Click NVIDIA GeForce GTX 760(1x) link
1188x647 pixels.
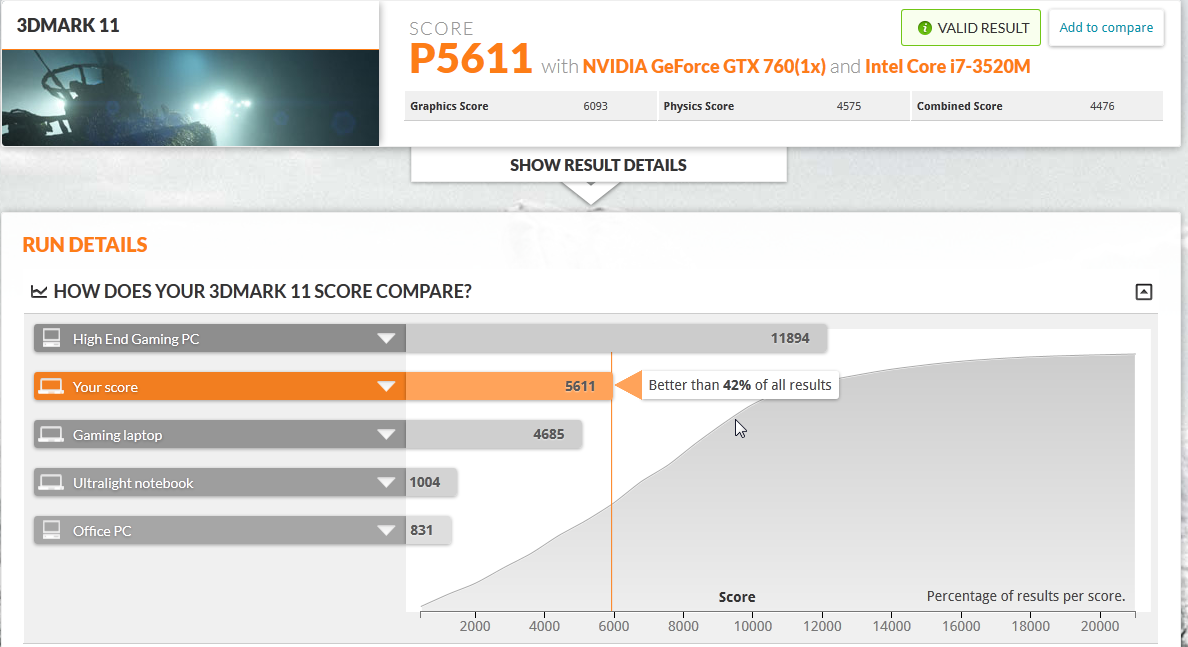(704, 67)
